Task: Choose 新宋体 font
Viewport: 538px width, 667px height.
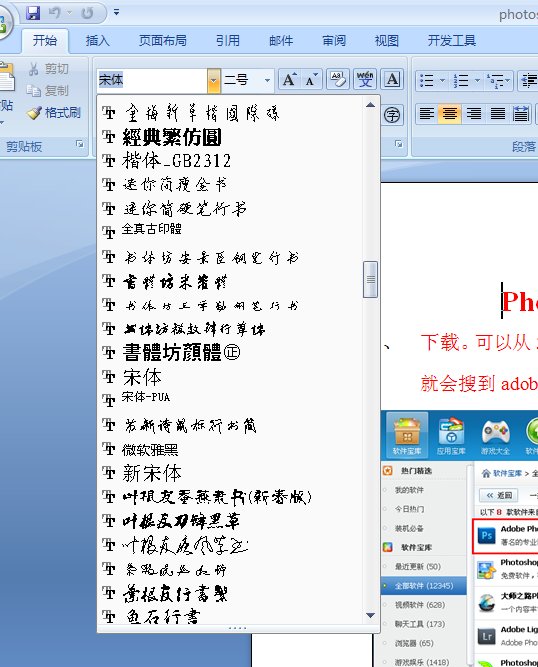Action: click(230, 473)
